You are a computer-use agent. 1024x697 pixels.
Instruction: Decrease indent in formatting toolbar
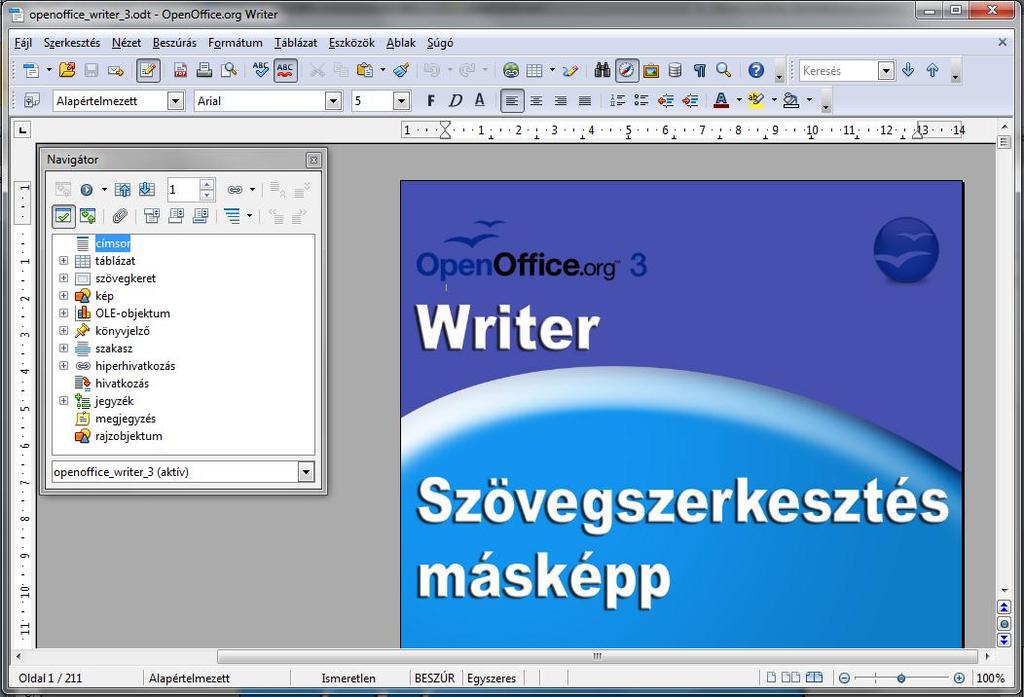click(665, 101)
